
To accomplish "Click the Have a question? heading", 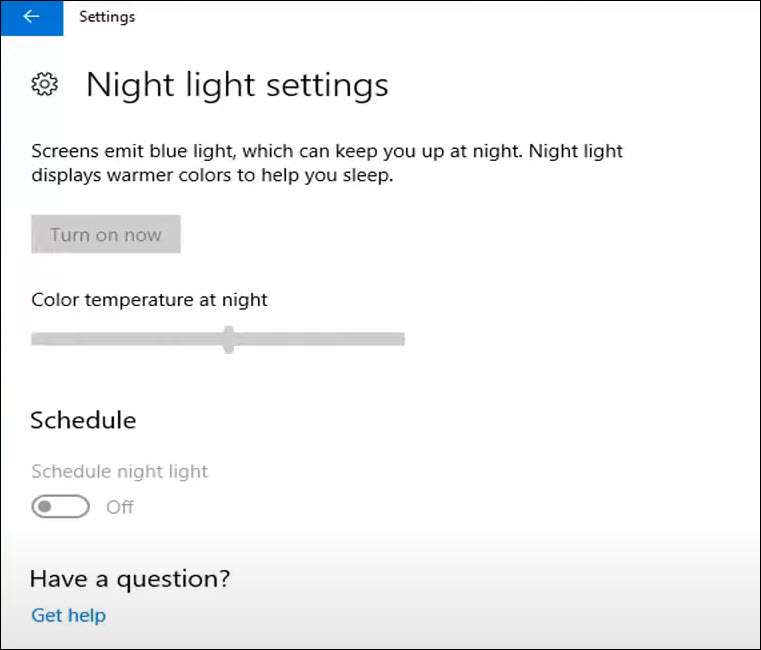I will (130, 578).
